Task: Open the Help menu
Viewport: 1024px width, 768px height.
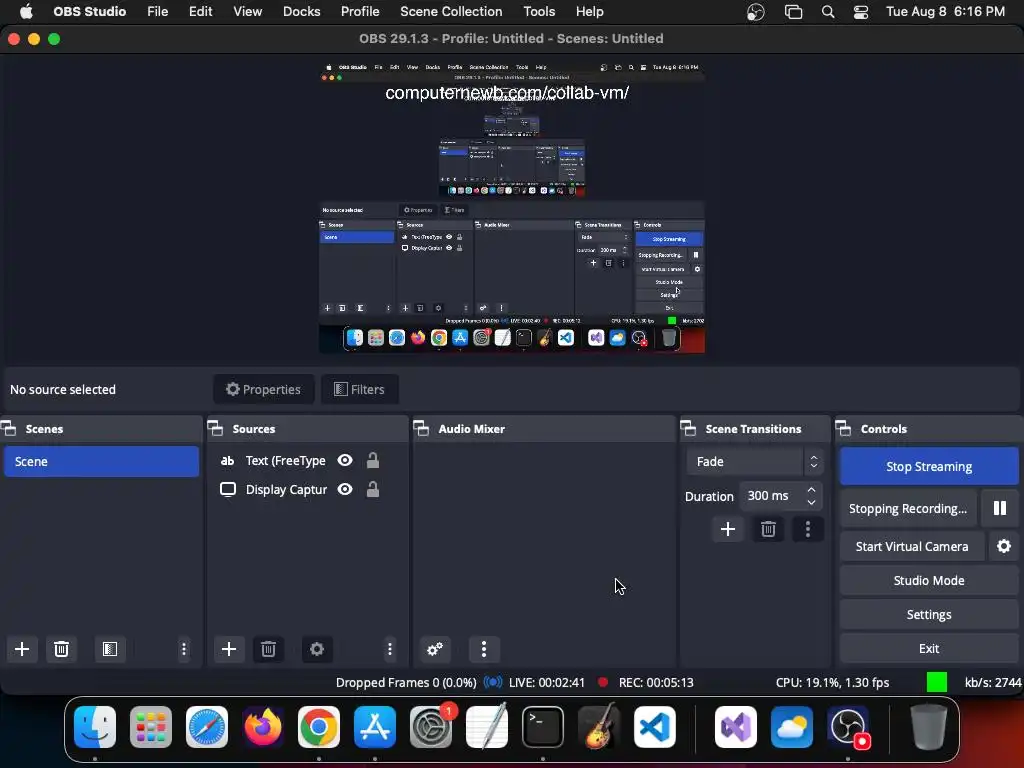Action: pyautogui.click(x=590, y=12)
